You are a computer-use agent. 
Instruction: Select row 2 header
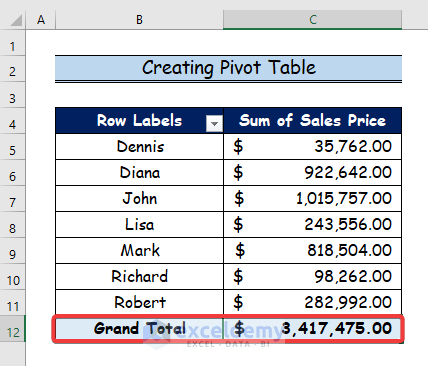(x=12, y=69)
